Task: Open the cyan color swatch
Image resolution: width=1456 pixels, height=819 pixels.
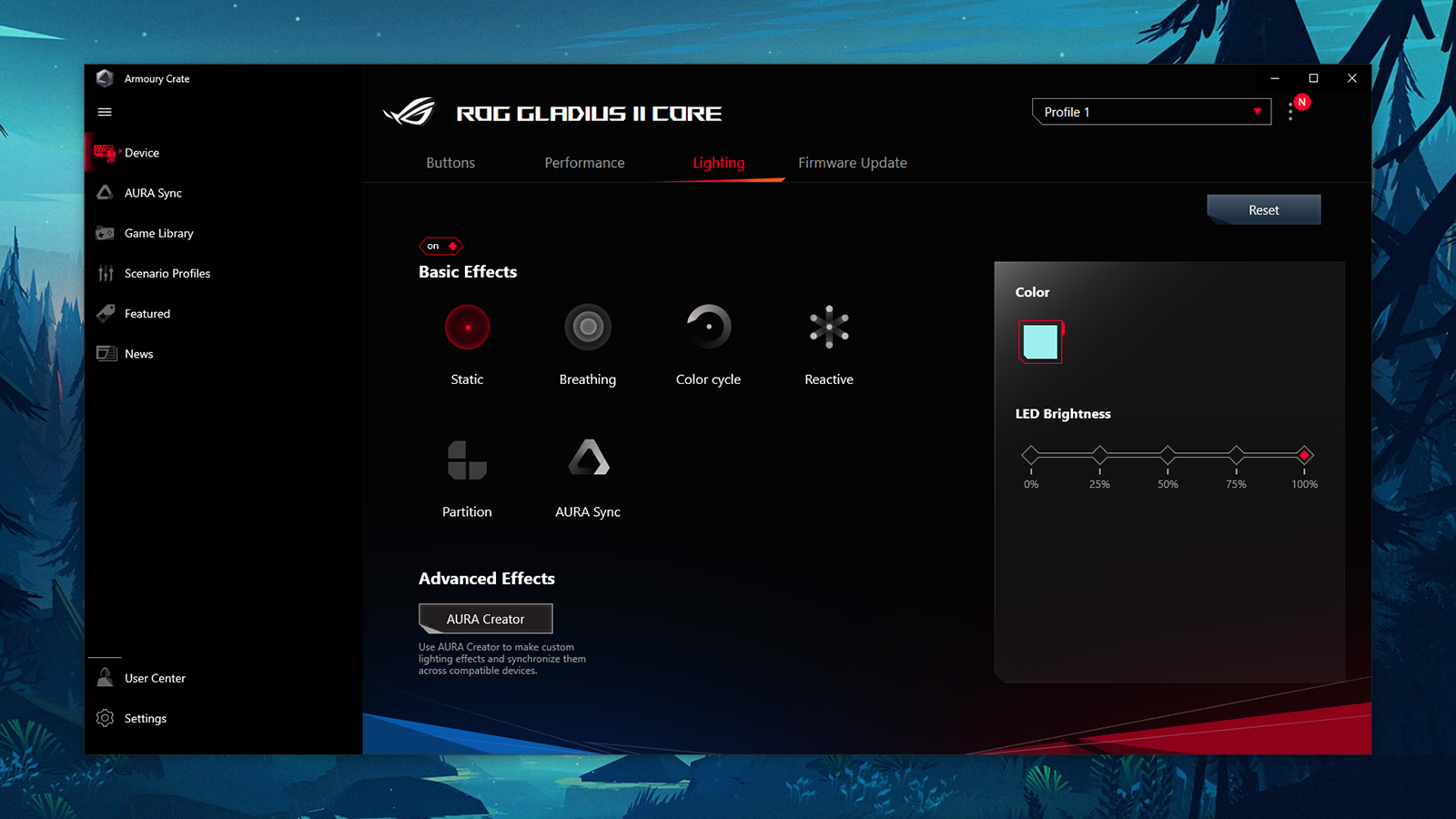Action: click(x=1041, y=342)
